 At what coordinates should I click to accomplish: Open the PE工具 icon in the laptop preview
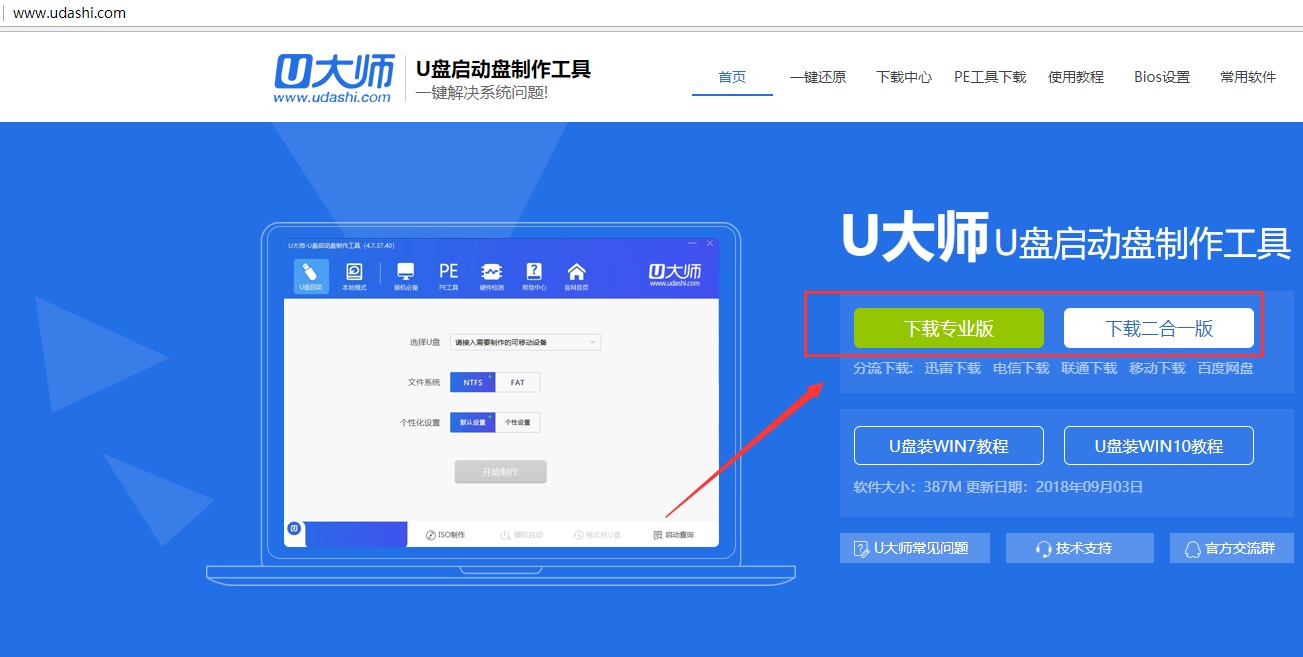(x=448, y=276)
